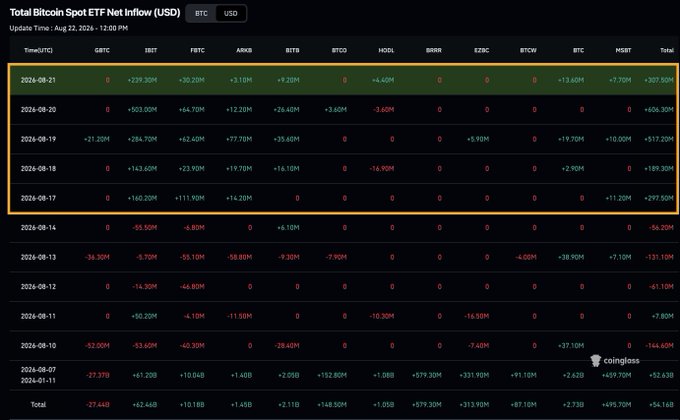Click the IBIT column header
This screenshot has width=680, height=420.
[x=151, y=50]
